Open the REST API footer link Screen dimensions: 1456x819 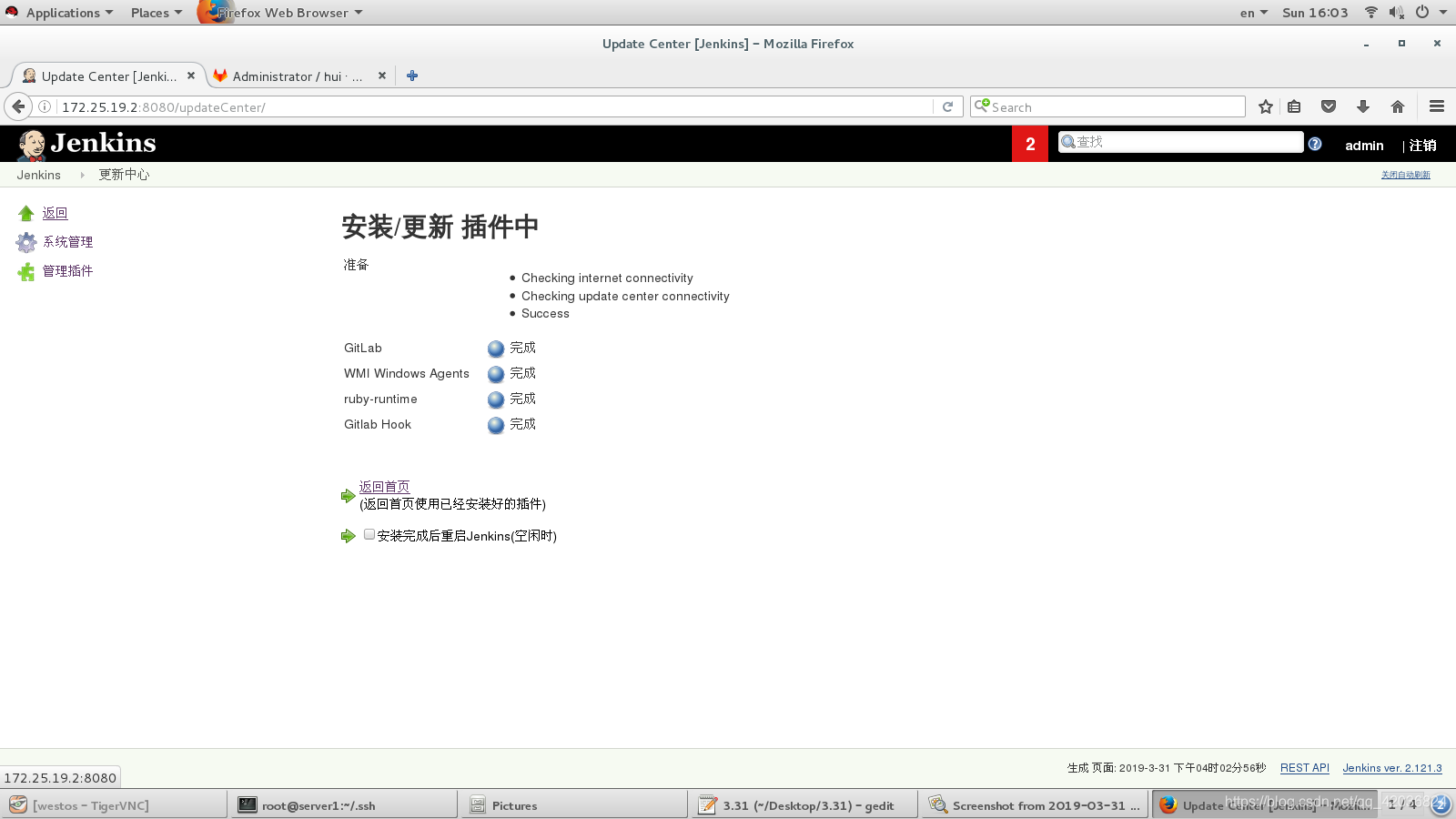[1304, 768]
